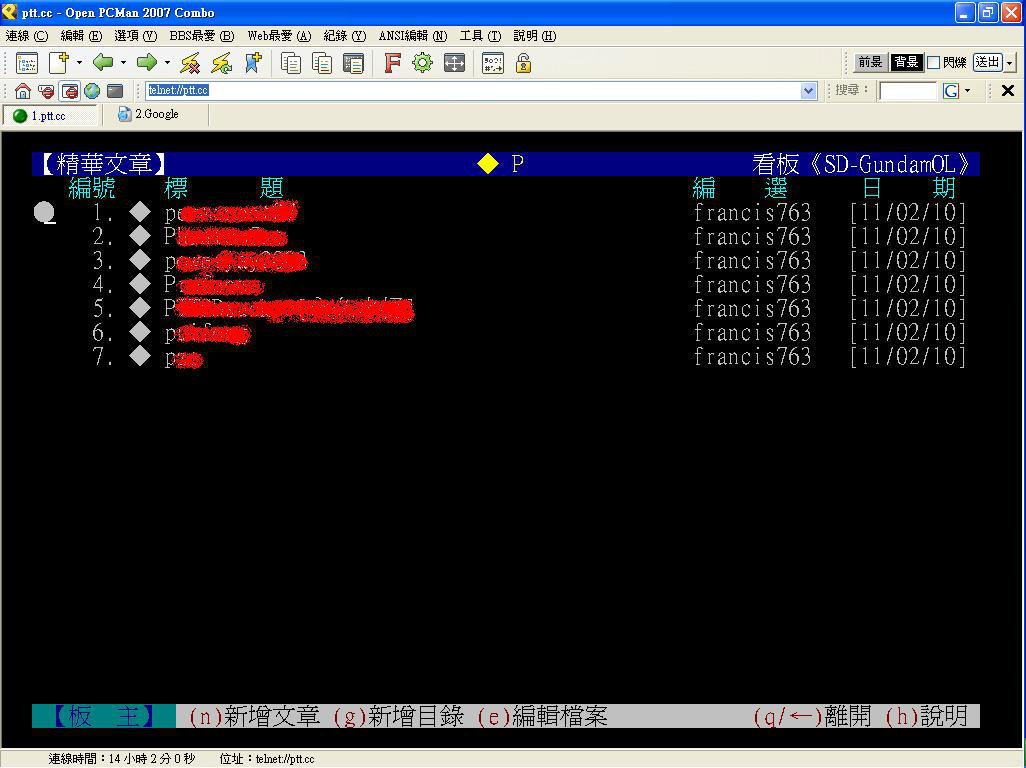Open the 工具 (T) menu
The height and width of the screenshot is (768, 1026).
coord(480,36)
